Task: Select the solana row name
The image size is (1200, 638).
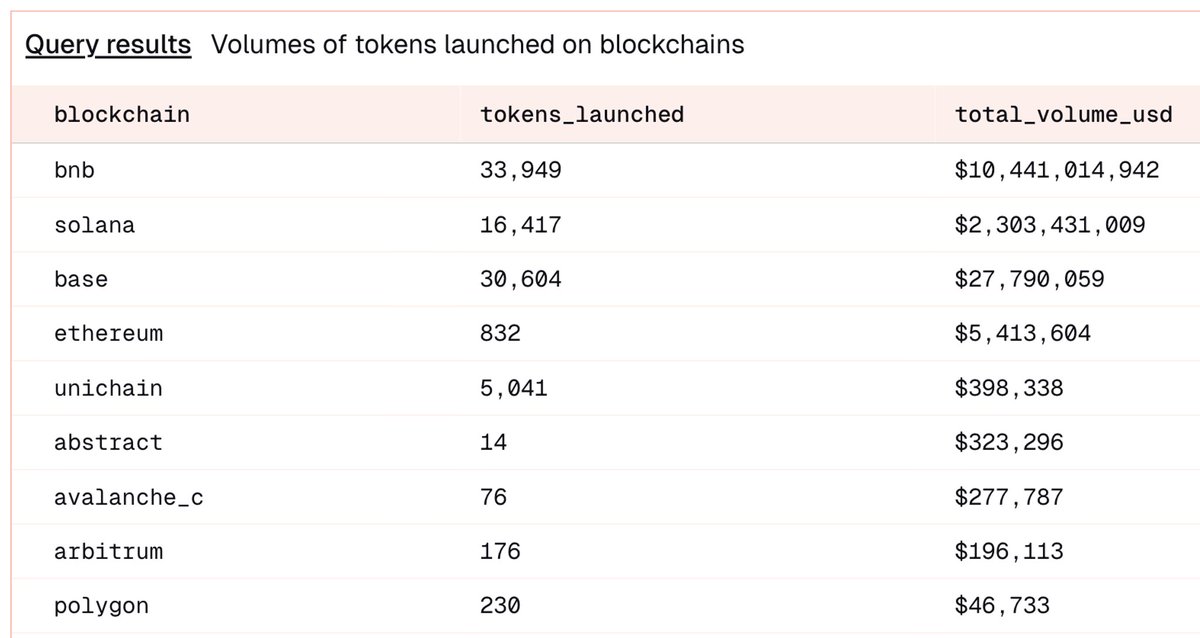Action: click(x=94, y=225)
